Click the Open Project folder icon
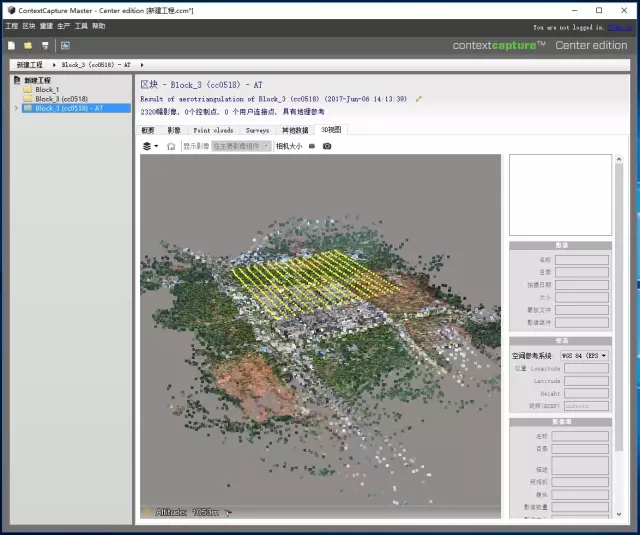 [28, 45]
